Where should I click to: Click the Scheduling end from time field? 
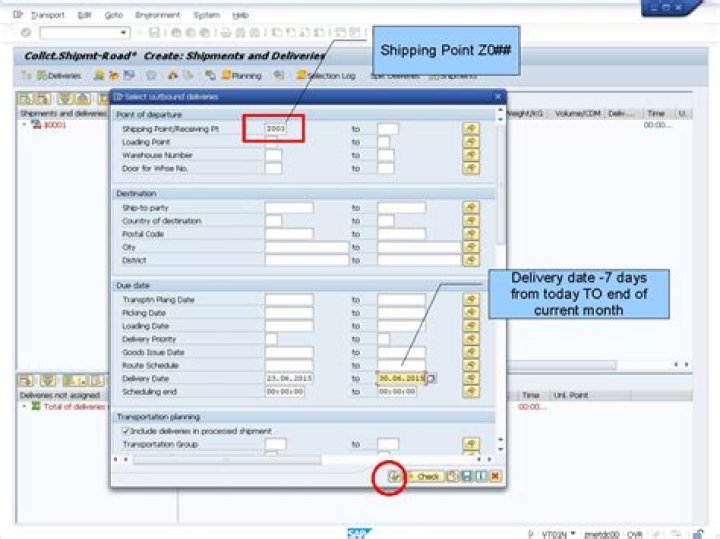click(285, 392)
